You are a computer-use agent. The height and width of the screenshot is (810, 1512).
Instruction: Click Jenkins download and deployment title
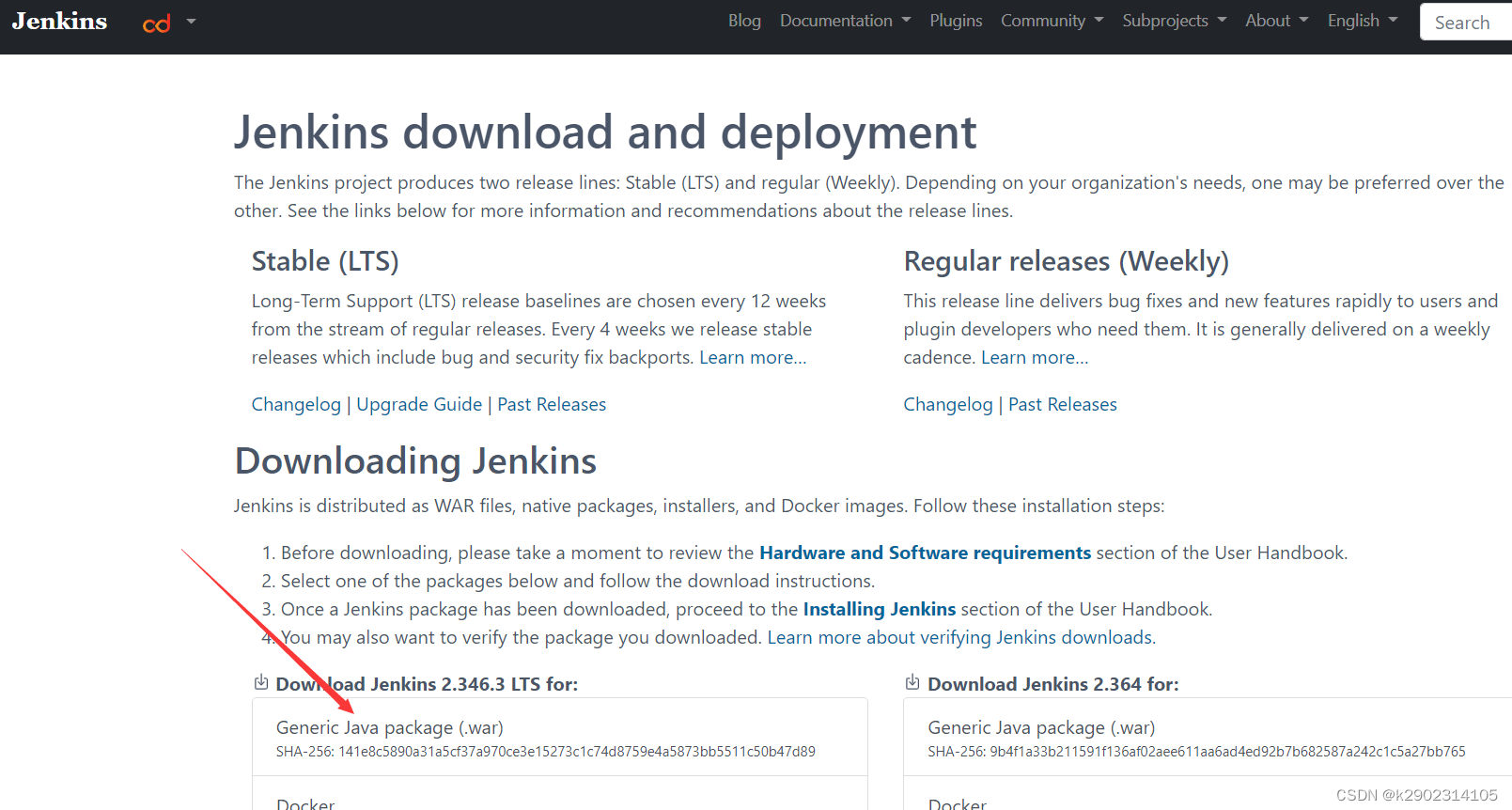click(605, 132)
